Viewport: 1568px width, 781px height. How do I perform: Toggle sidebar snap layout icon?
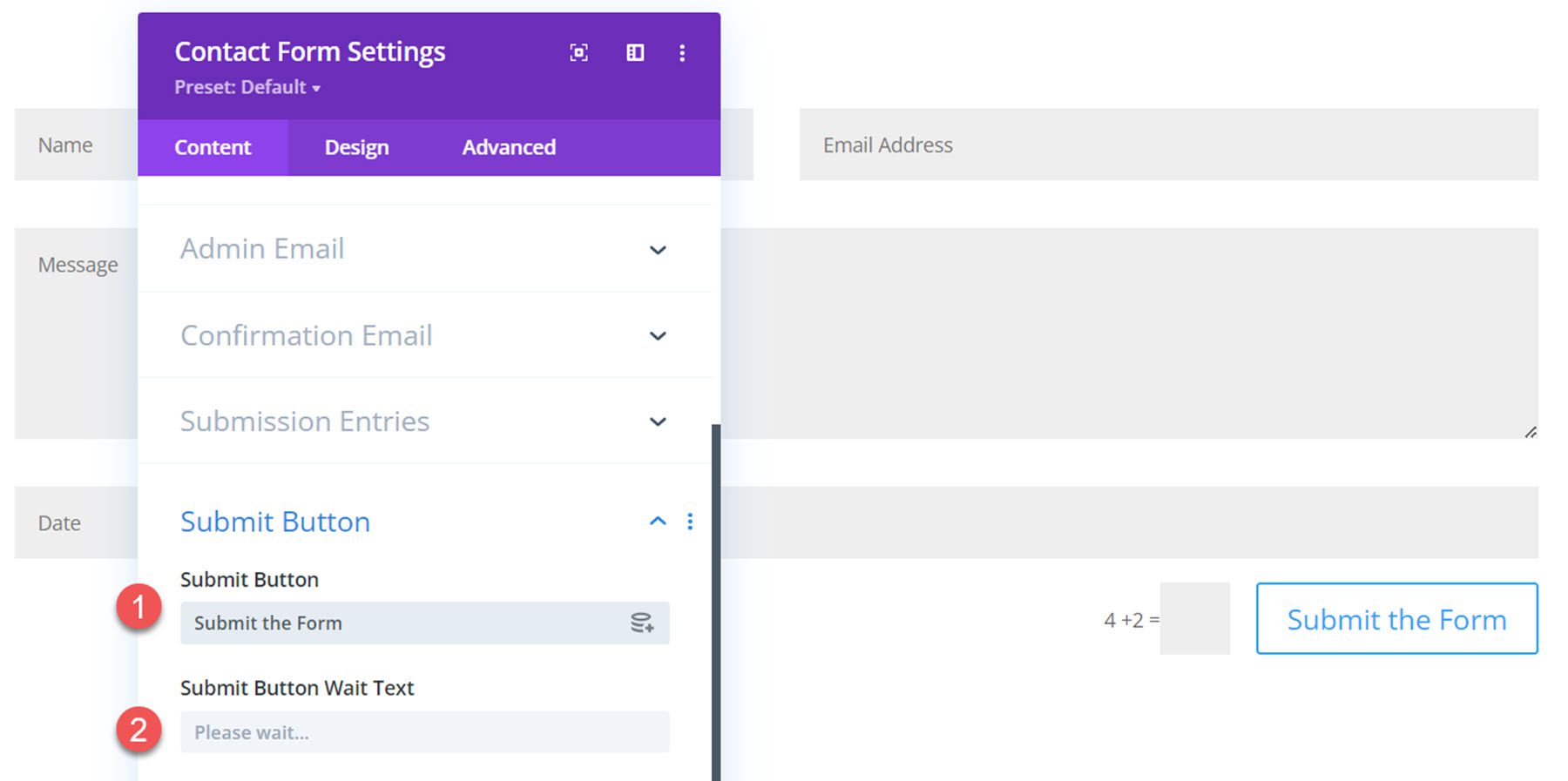635,53
